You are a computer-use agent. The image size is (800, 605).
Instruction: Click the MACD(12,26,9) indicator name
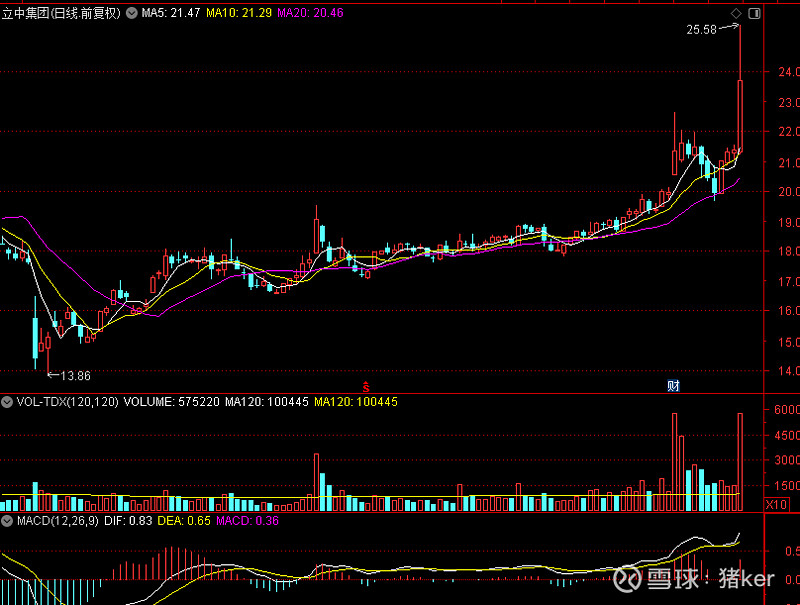58,521
